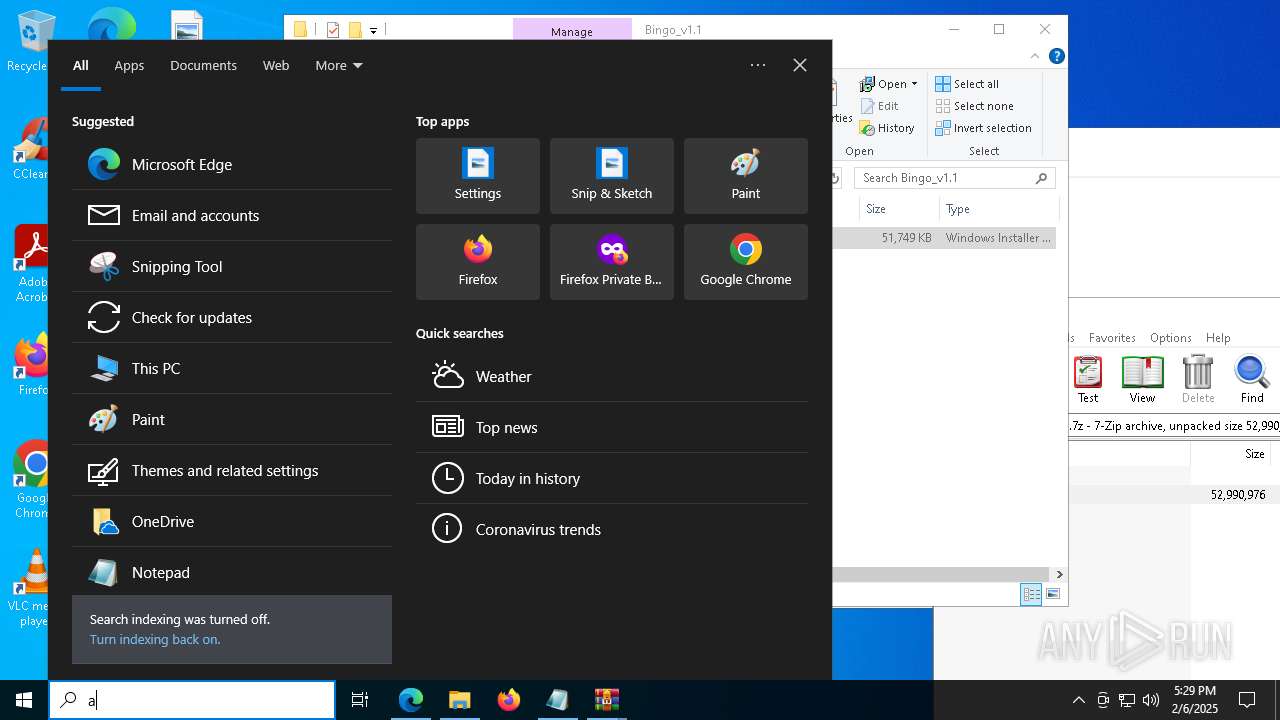Viewport: 1280px width, 720px height.
Task: Switch to All search tab
Action: [81, 65]
